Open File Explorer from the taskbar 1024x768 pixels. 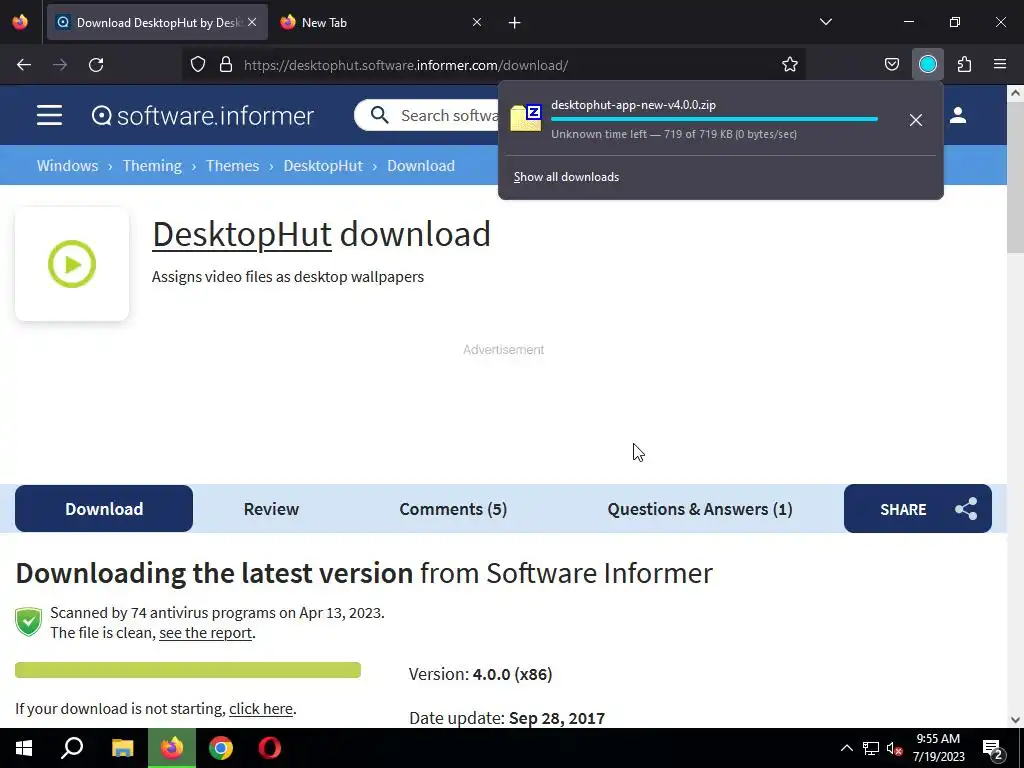(122, 748)
